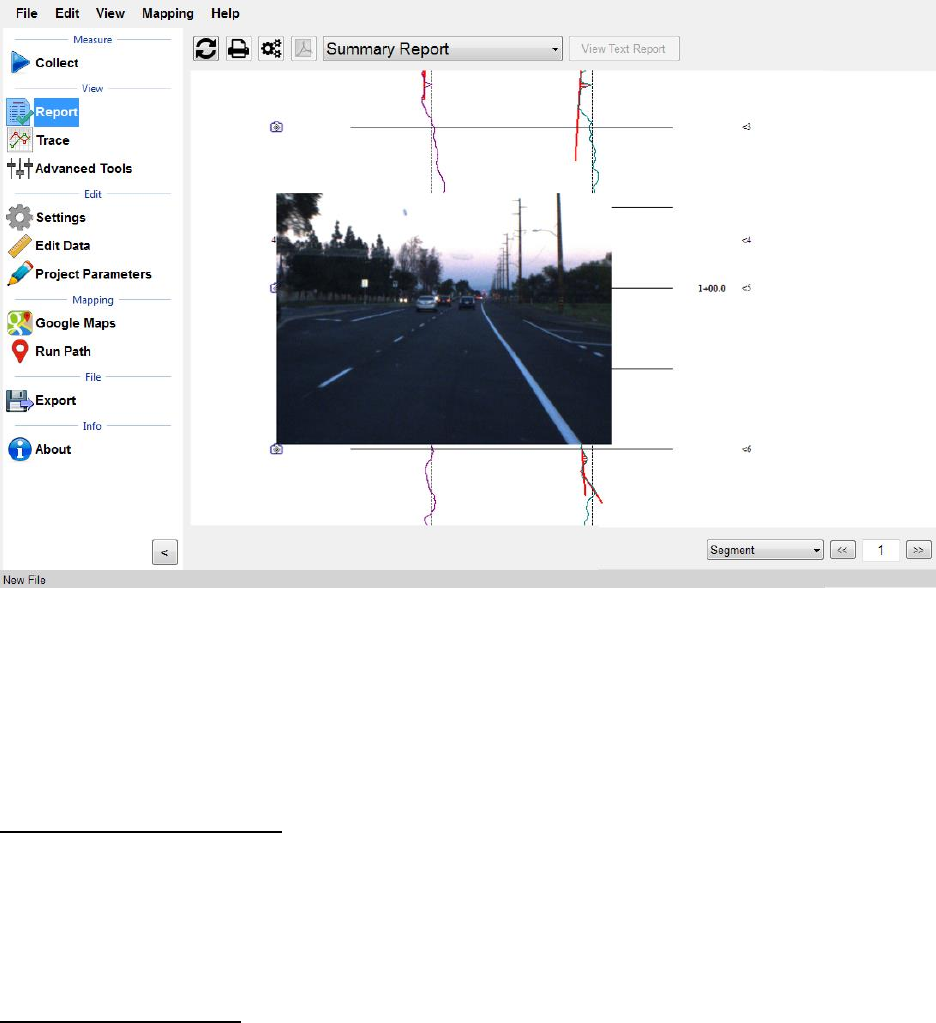Select the Project Parameters label
Image resolution: width=936 pixels, height=1023 pixels.
93,274
